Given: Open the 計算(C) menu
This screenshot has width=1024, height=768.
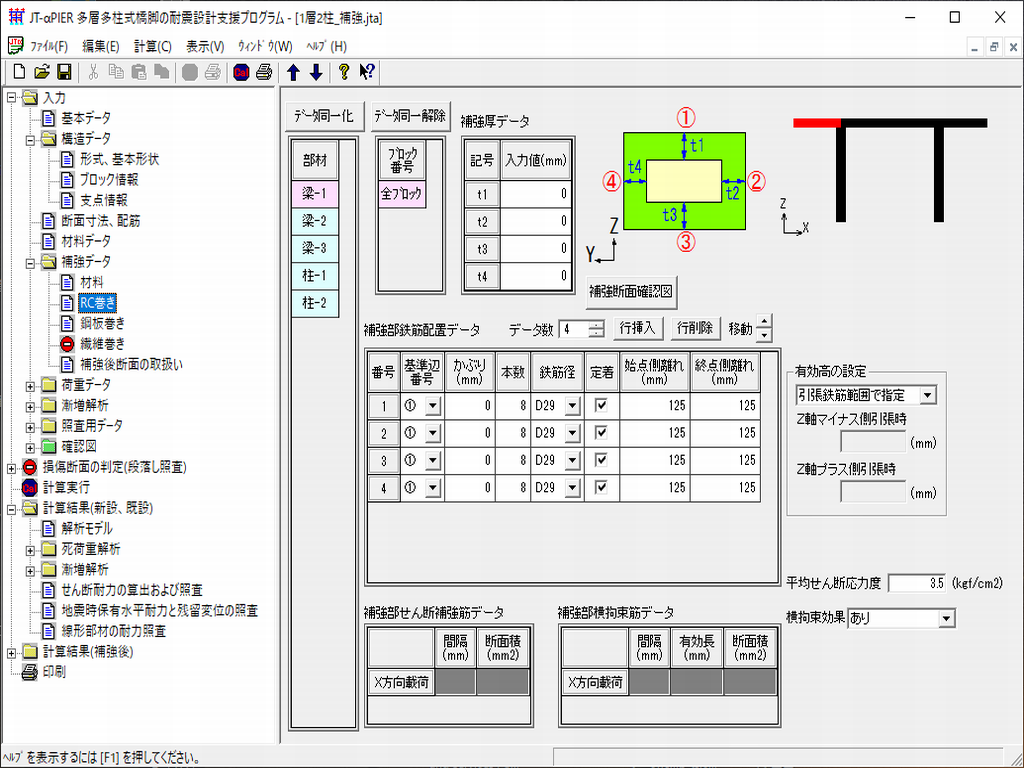Looking at the screenshot, I should pos(153,46).
